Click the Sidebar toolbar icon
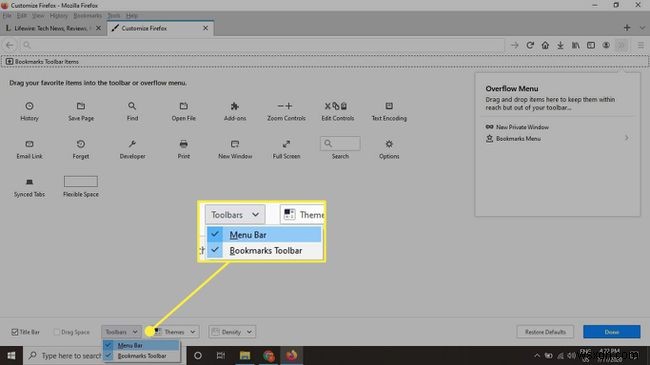This screenshot has width=650, height=365. [591, 45]
